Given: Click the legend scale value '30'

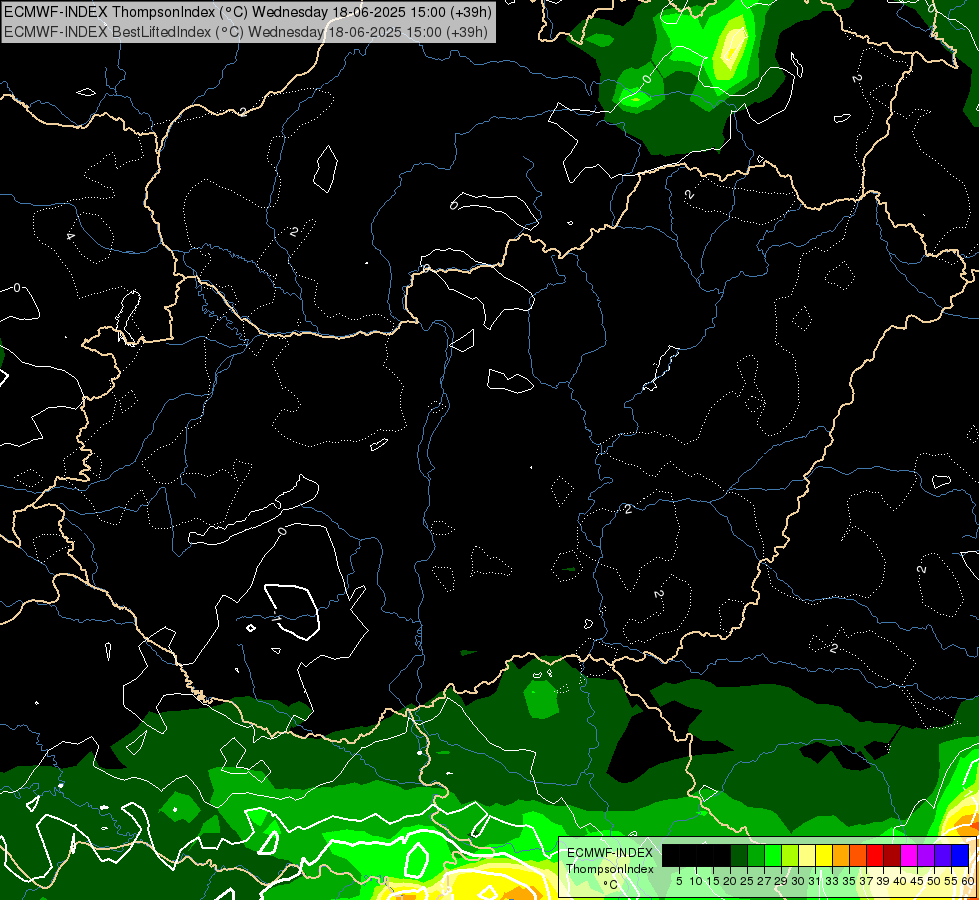Looking at the screenshot, I should pos(799,881).
